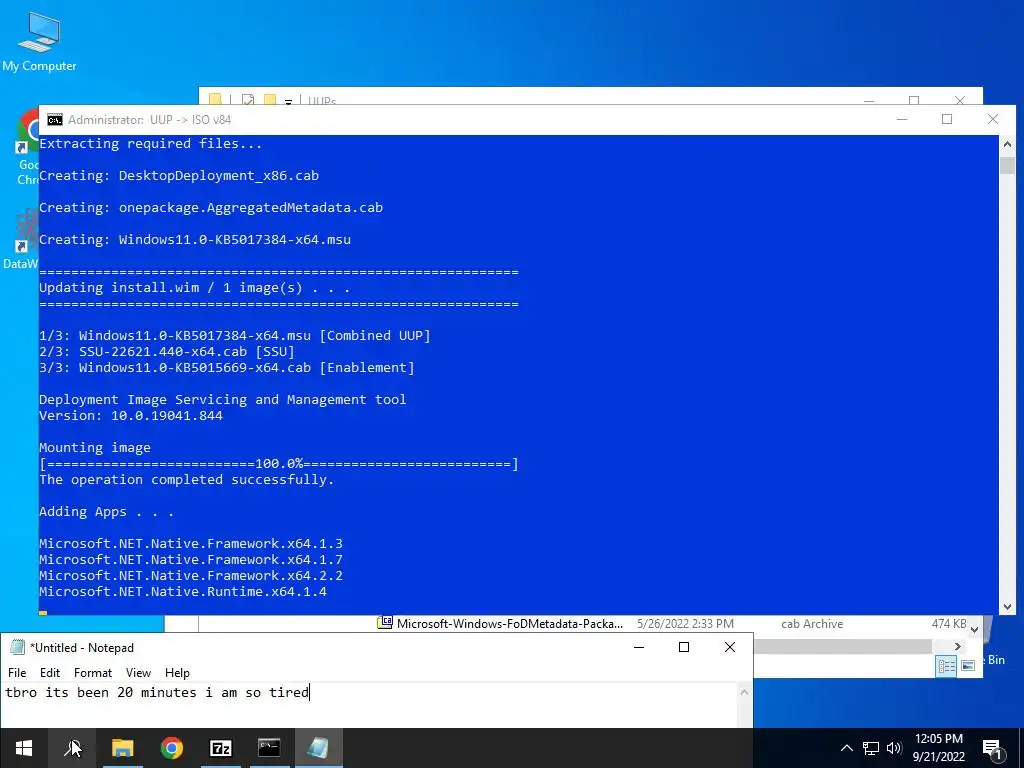This screenshot has height=768, width=1024.
Task: Click 'Creating: onepackage.AggregatedMetadata.cab' in the console
Action: (211, 207)
